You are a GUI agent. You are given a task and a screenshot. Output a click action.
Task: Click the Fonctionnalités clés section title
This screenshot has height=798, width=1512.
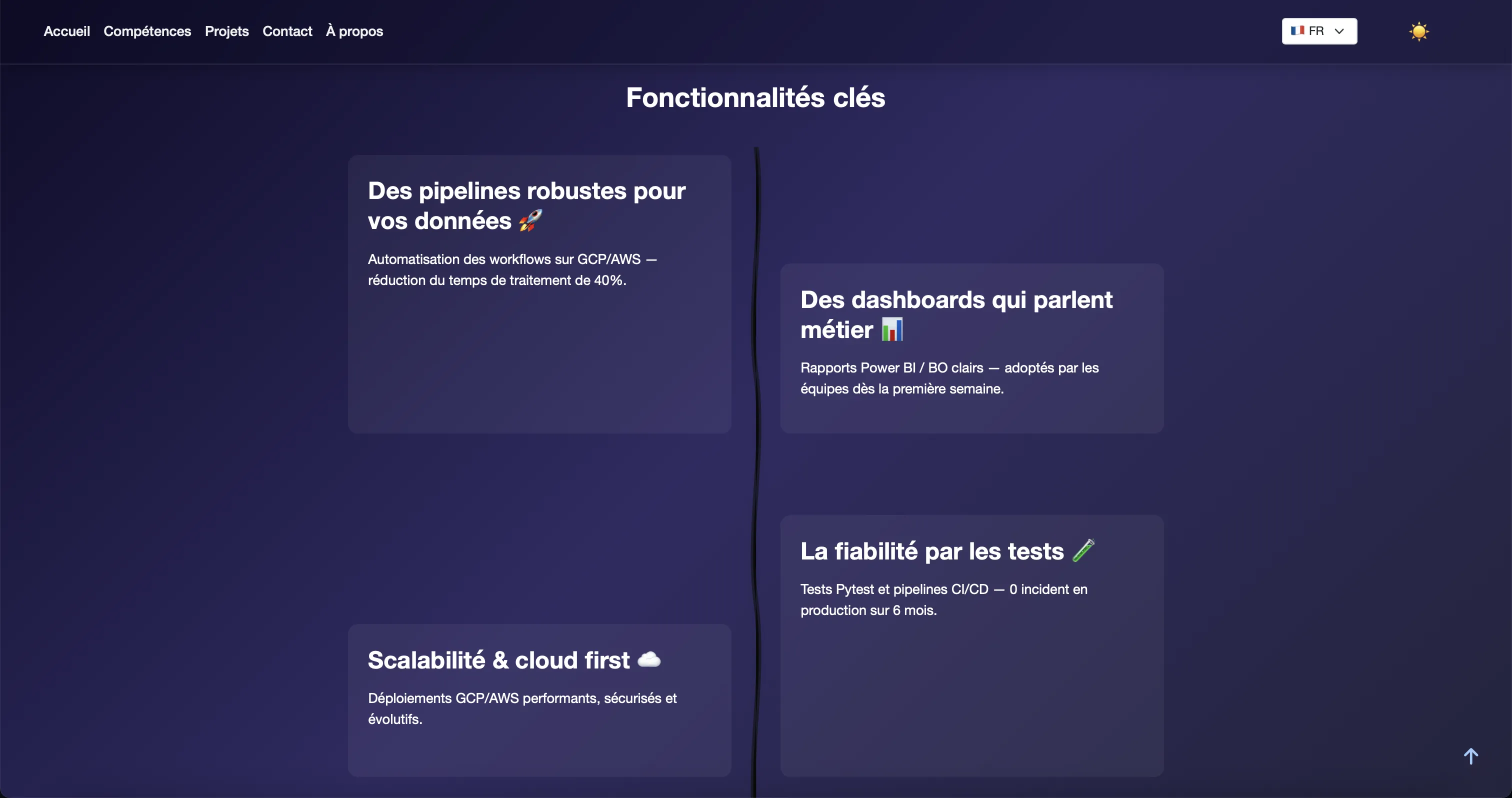click(755, 97)
